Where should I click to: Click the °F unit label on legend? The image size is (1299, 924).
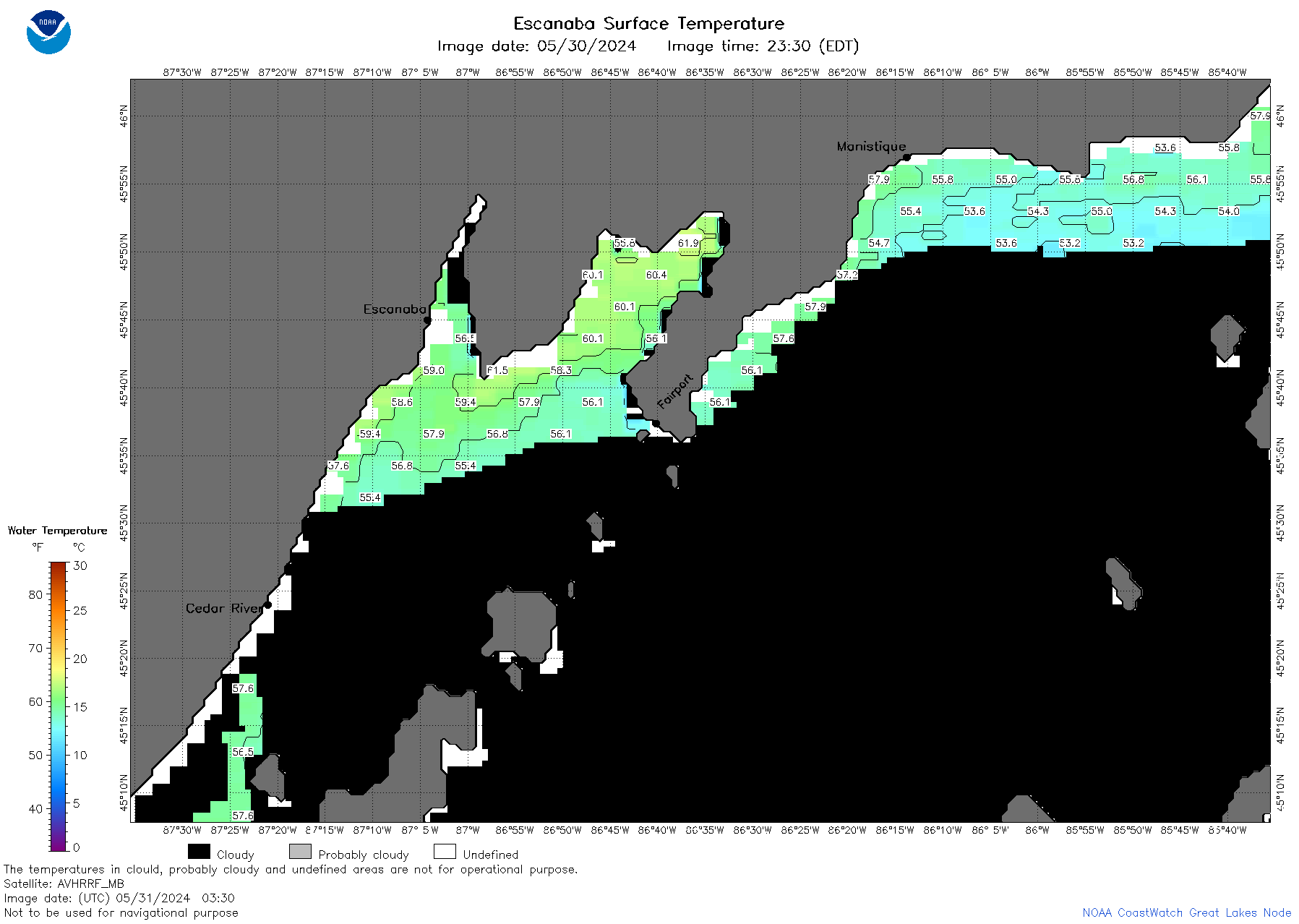pyautogui.click(x=37, y=547)
